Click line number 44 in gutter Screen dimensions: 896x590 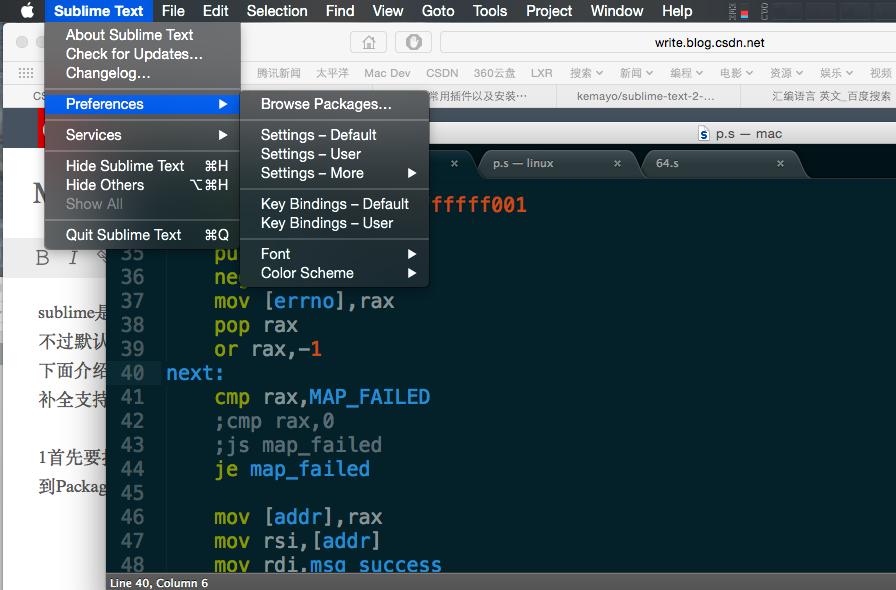[x=132, y=469]
